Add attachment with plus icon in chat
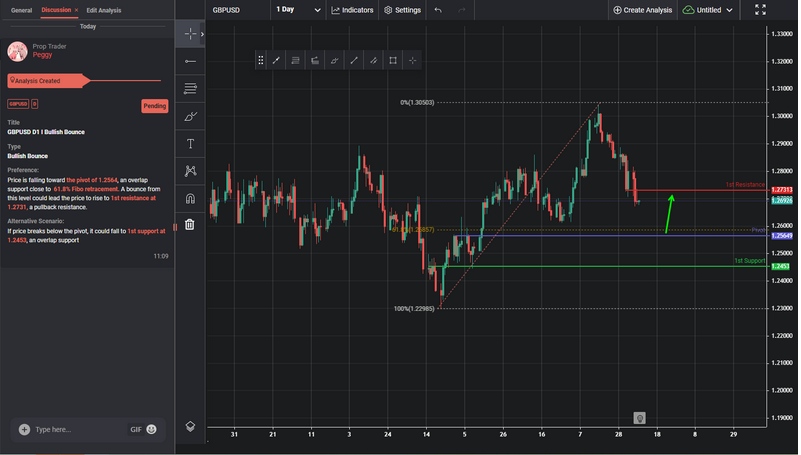The image size is (801, 455). pos(25,429)
